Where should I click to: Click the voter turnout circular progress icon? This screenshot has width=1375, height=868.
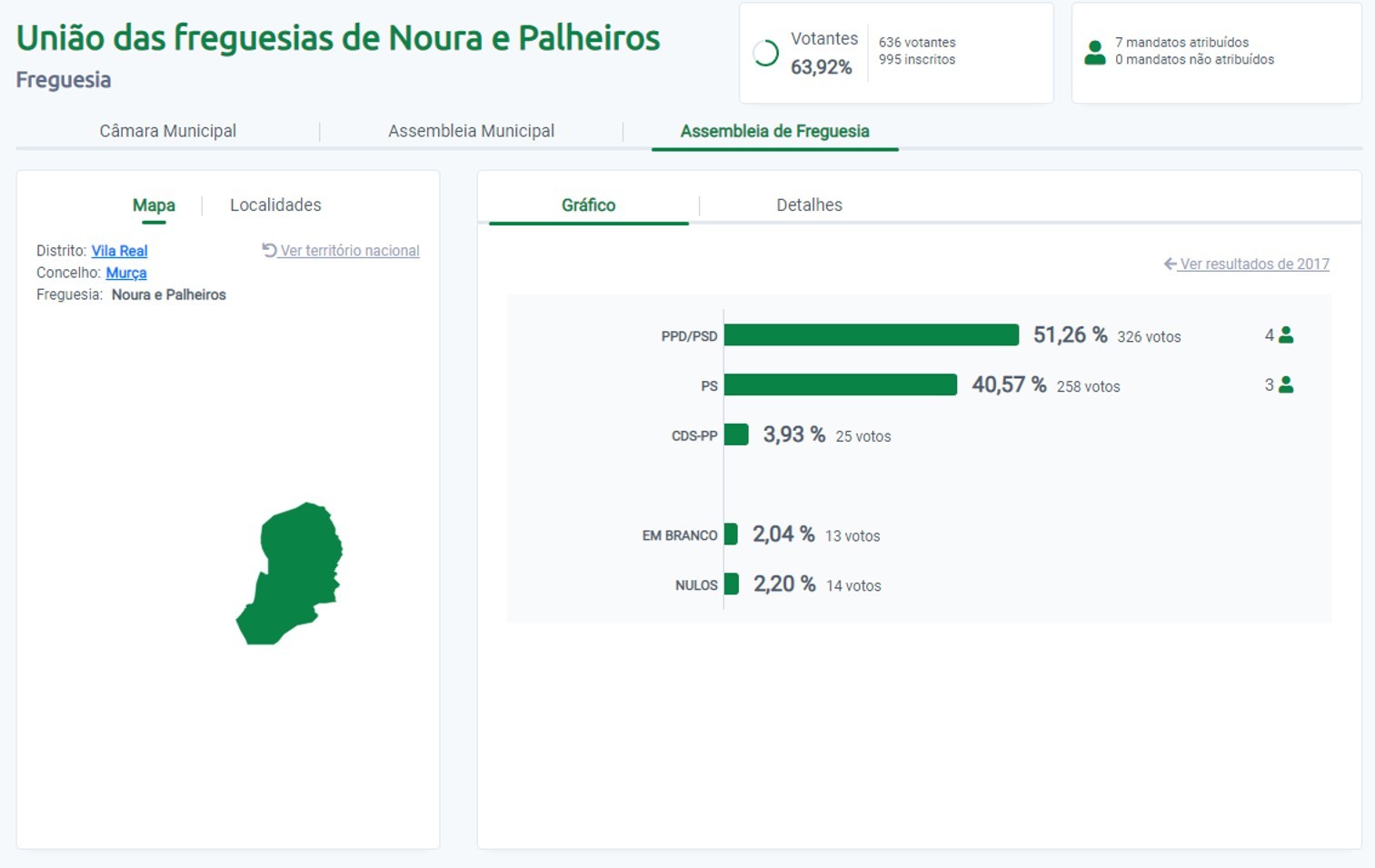pos(766,54)
